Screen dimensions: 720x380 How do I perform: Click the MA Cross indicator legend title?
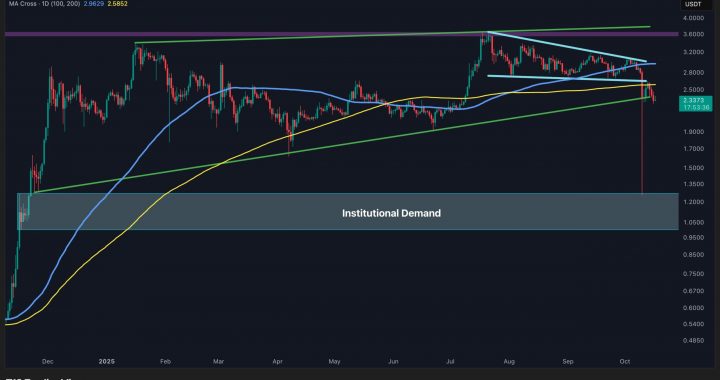(x=45, y=4)
